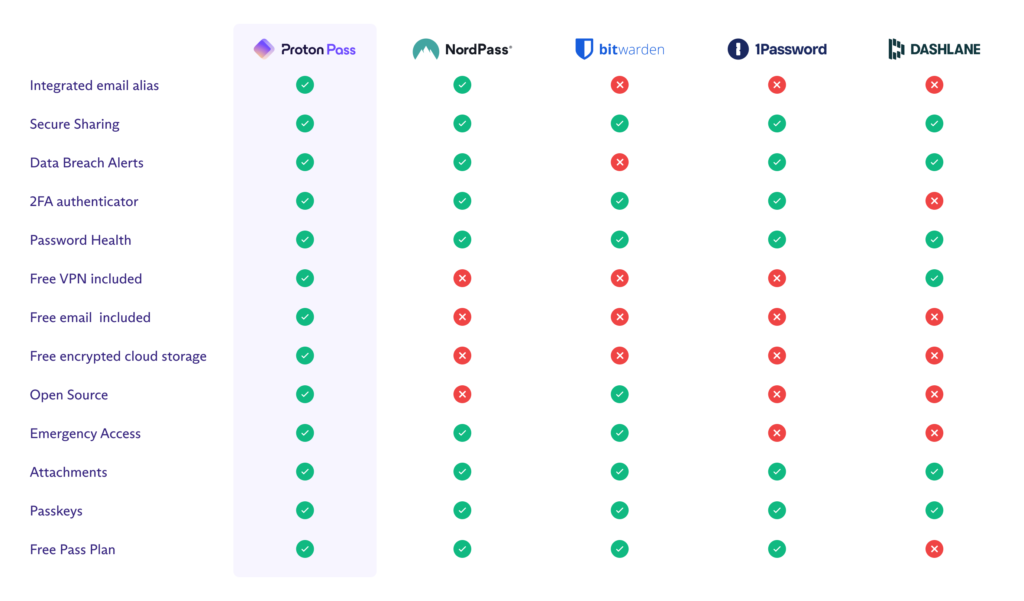Click the Secure Sharing feature label

tap(74, 124)
